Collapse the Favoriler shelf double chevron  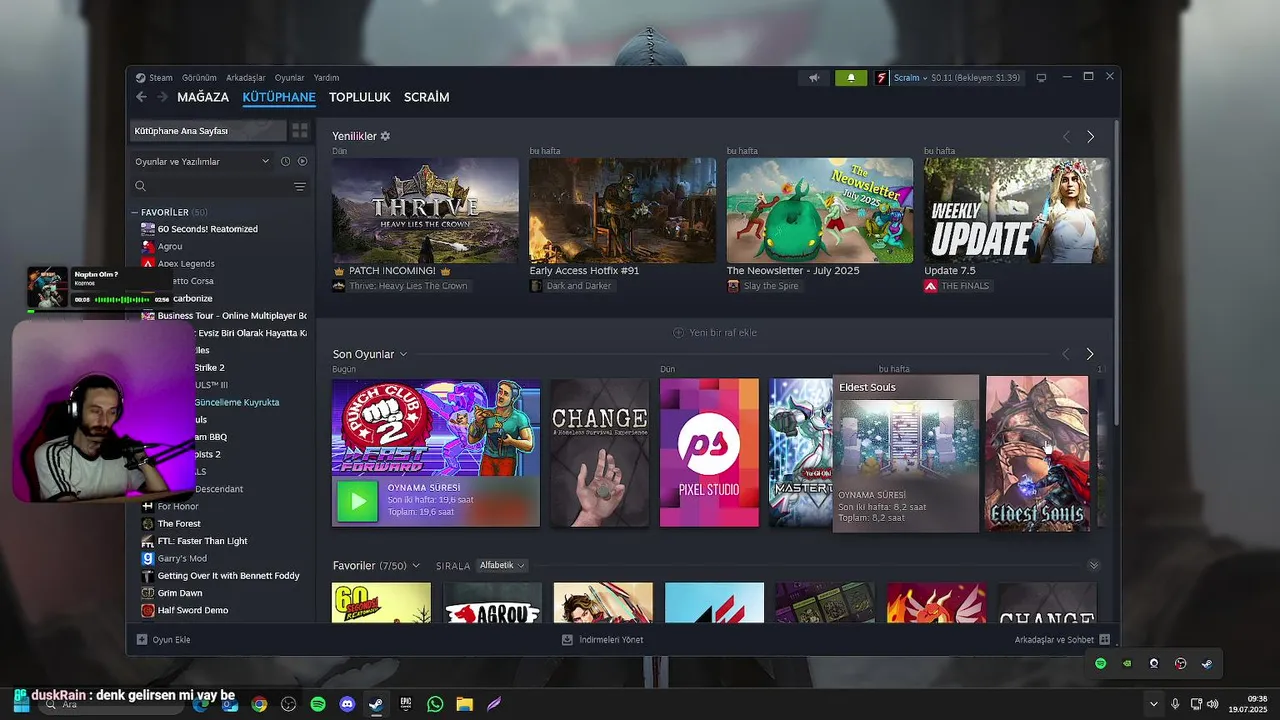click(x=1094, y=565)
